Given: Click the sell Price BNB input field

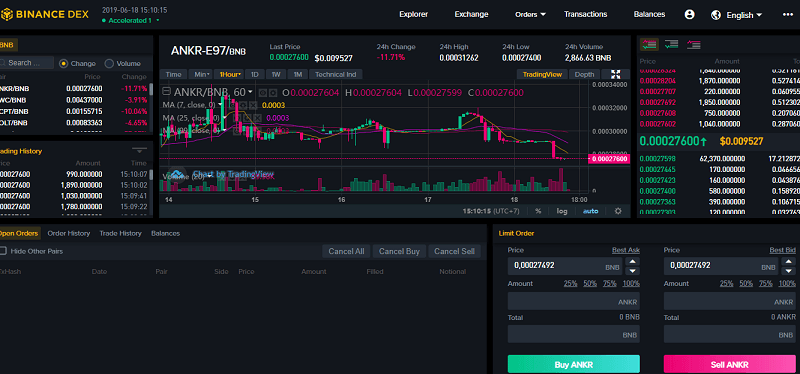Looking at the screenshot, I should (721, 265).
